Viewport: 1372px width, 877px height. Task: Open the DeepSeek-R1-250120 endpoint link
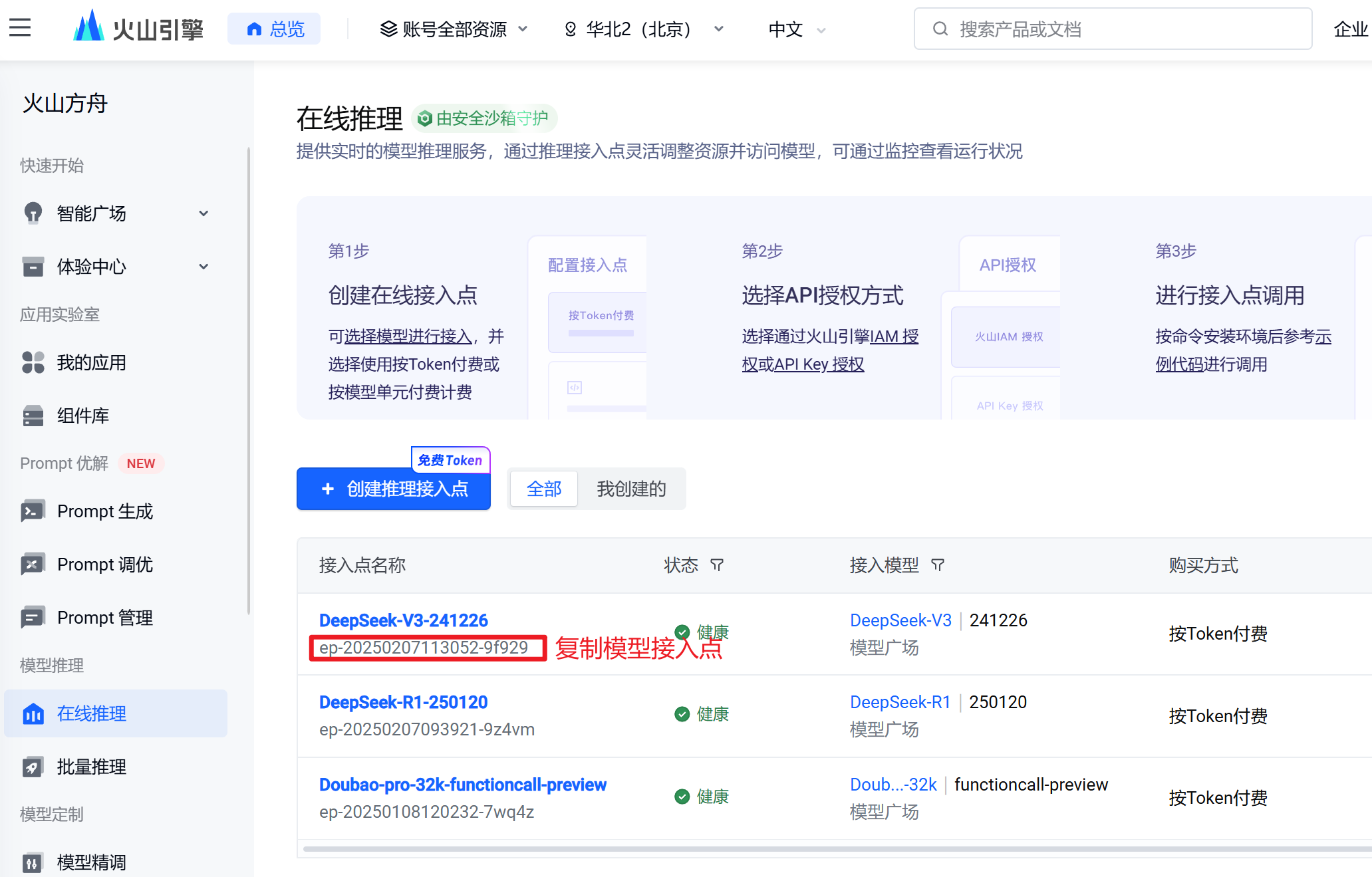403,702
